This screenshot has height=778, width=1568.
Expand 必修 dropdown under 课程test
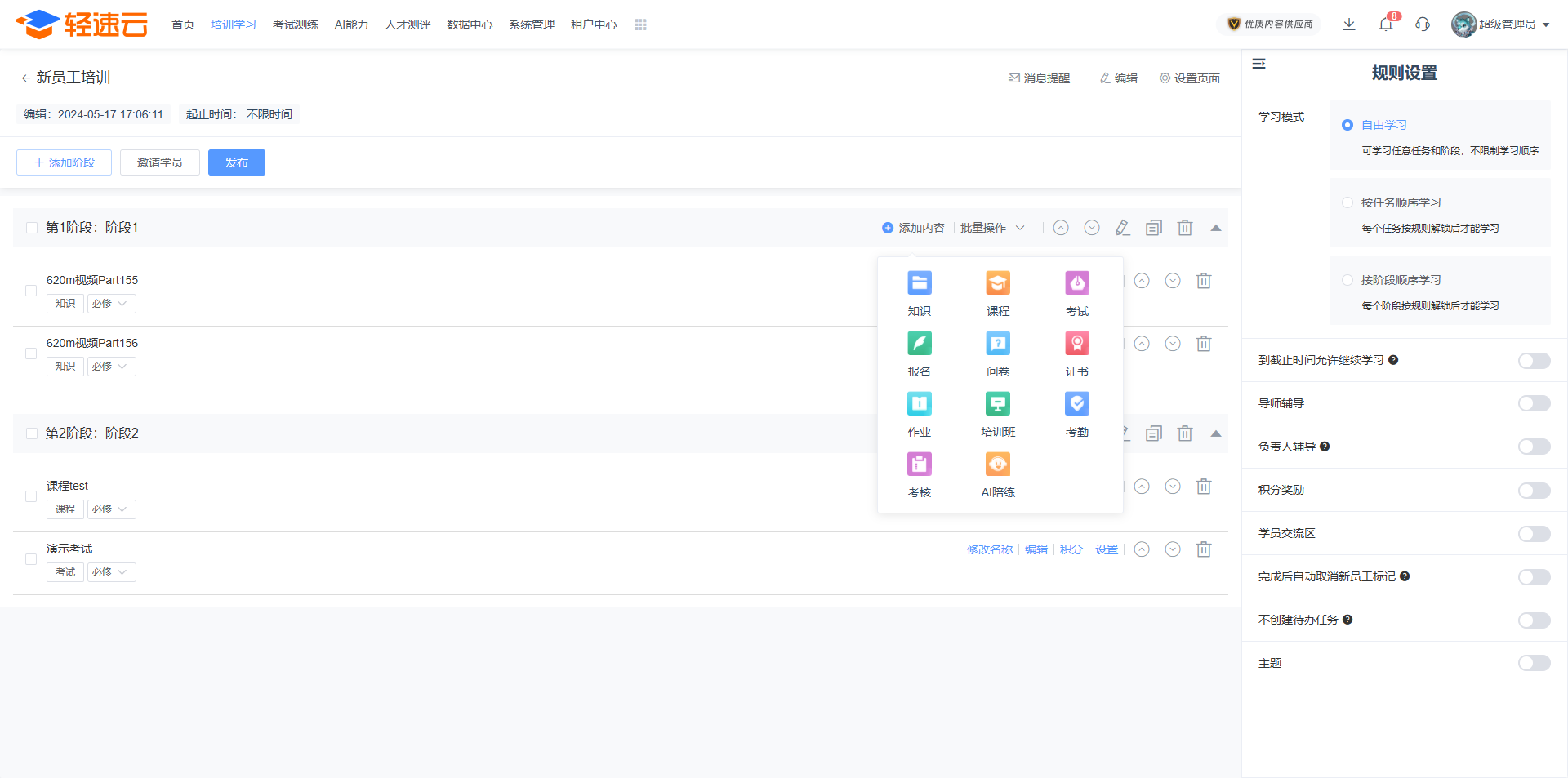(x=111, y=509)
